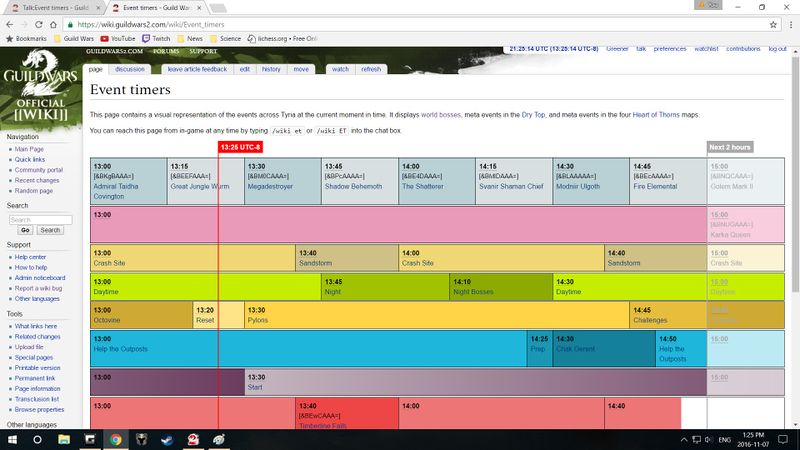Click the Guild Wars 2 Official Wiki logo

pyautogui.click(x=41, y=85)
